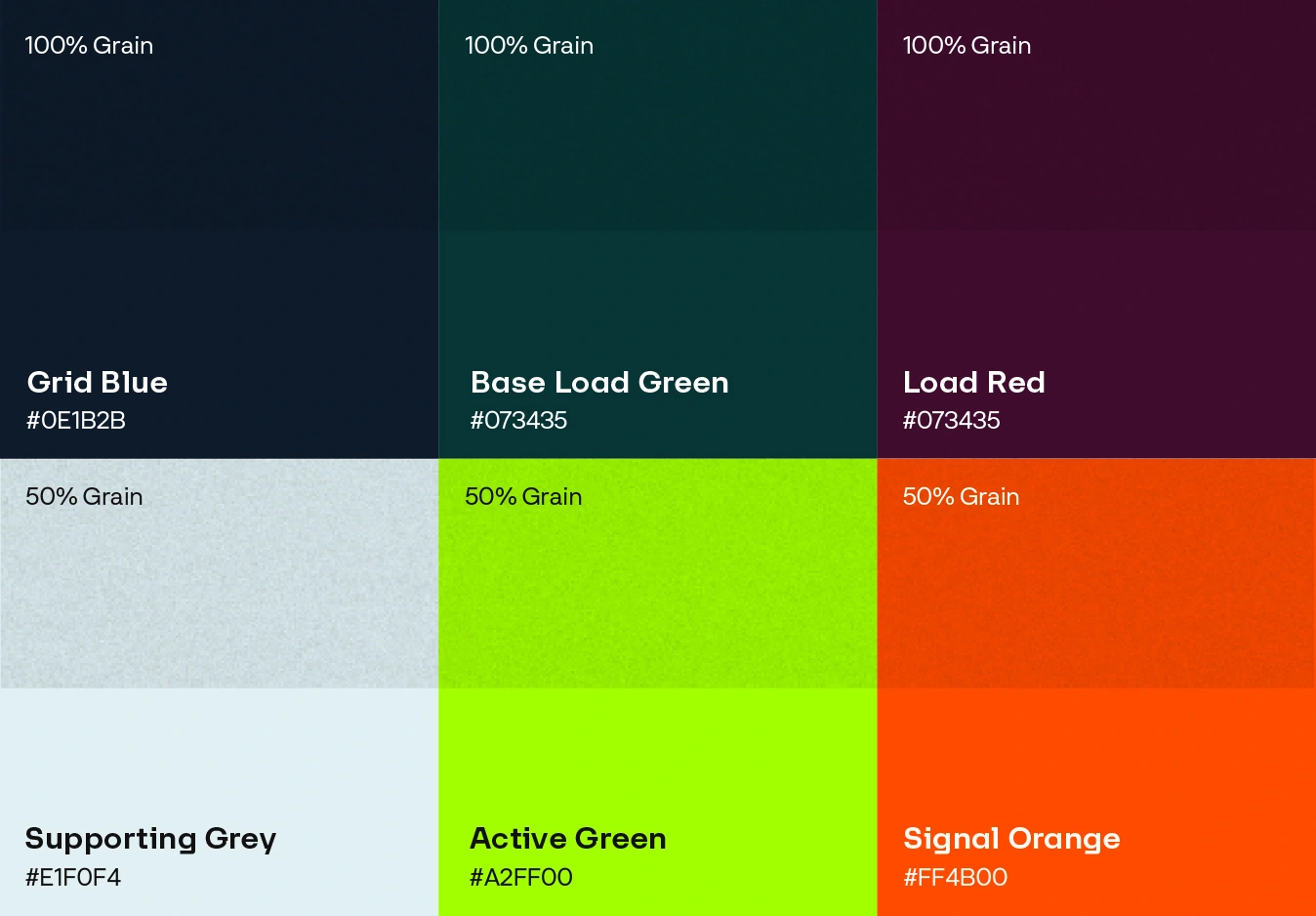Select the #E1F0F4 hex code
Viewport: 1316px width, 916px height.
pos(73,878)
